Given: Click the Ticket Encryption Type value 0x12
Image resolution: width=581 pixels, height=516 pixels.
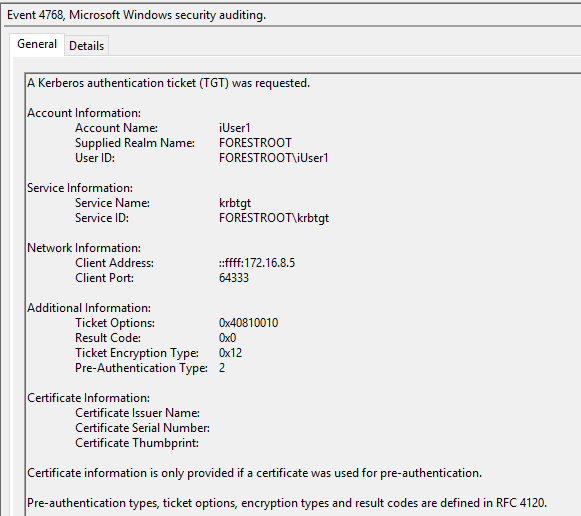Looking at the screenshot, I should point(230,353).
